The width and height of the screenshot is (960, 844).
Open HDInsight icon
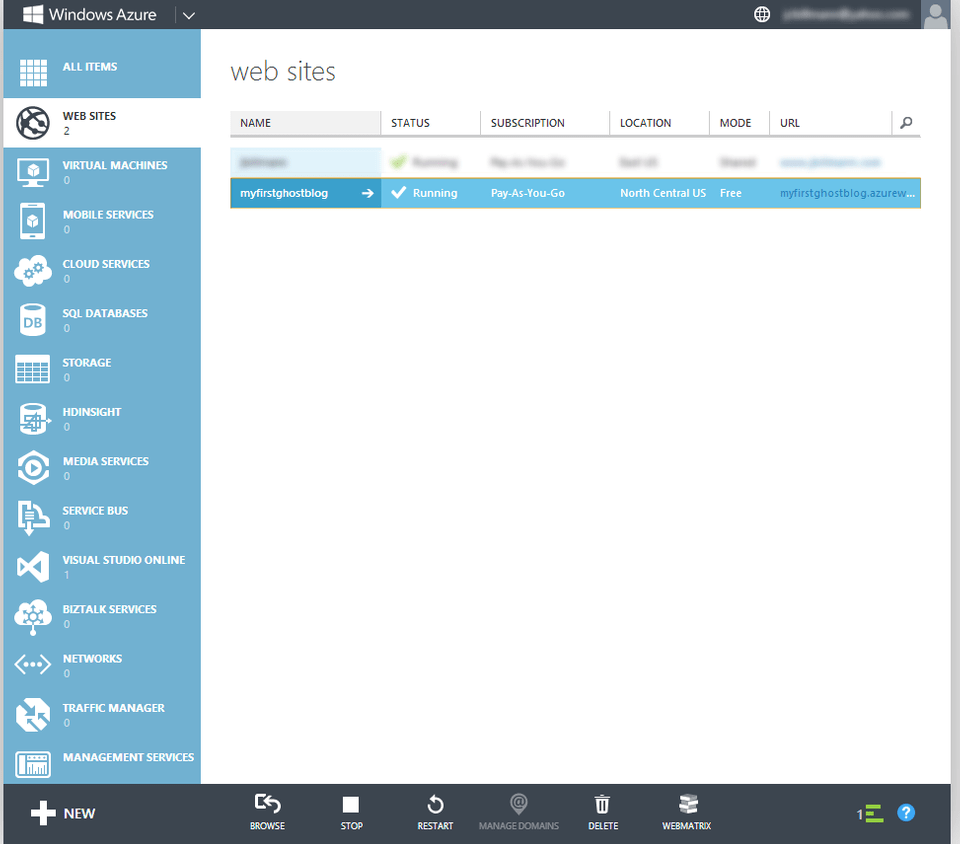click(x=34, y=419)
